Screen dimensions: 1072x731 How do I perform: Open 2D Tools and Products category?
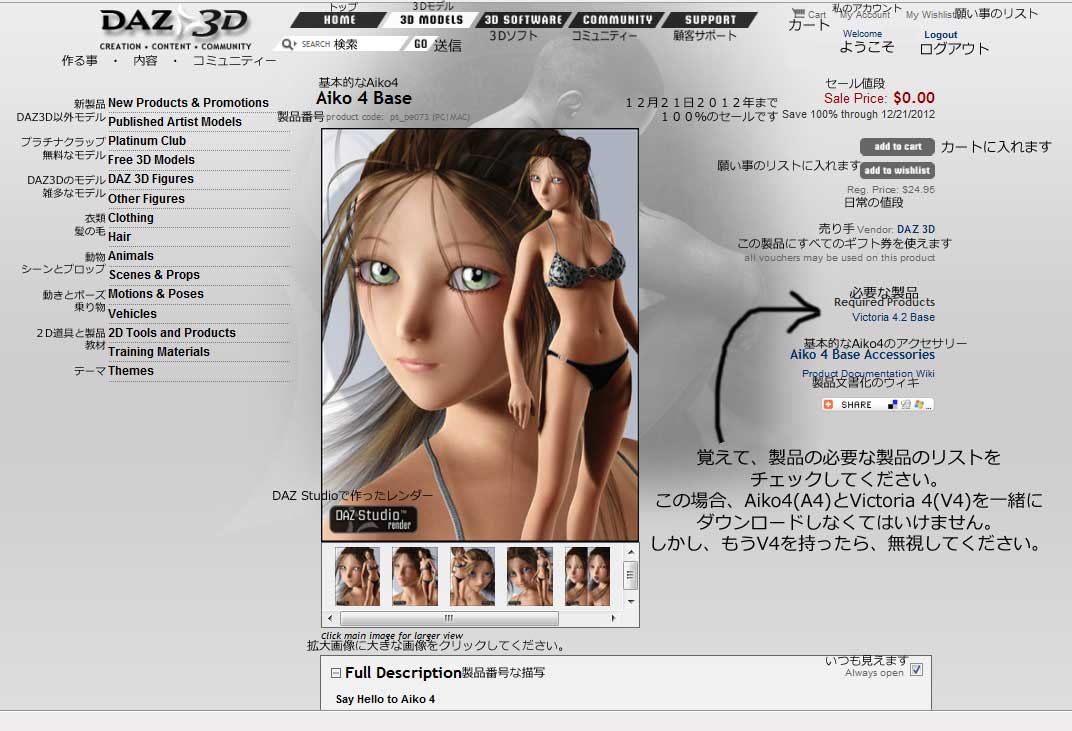(172, 333)
